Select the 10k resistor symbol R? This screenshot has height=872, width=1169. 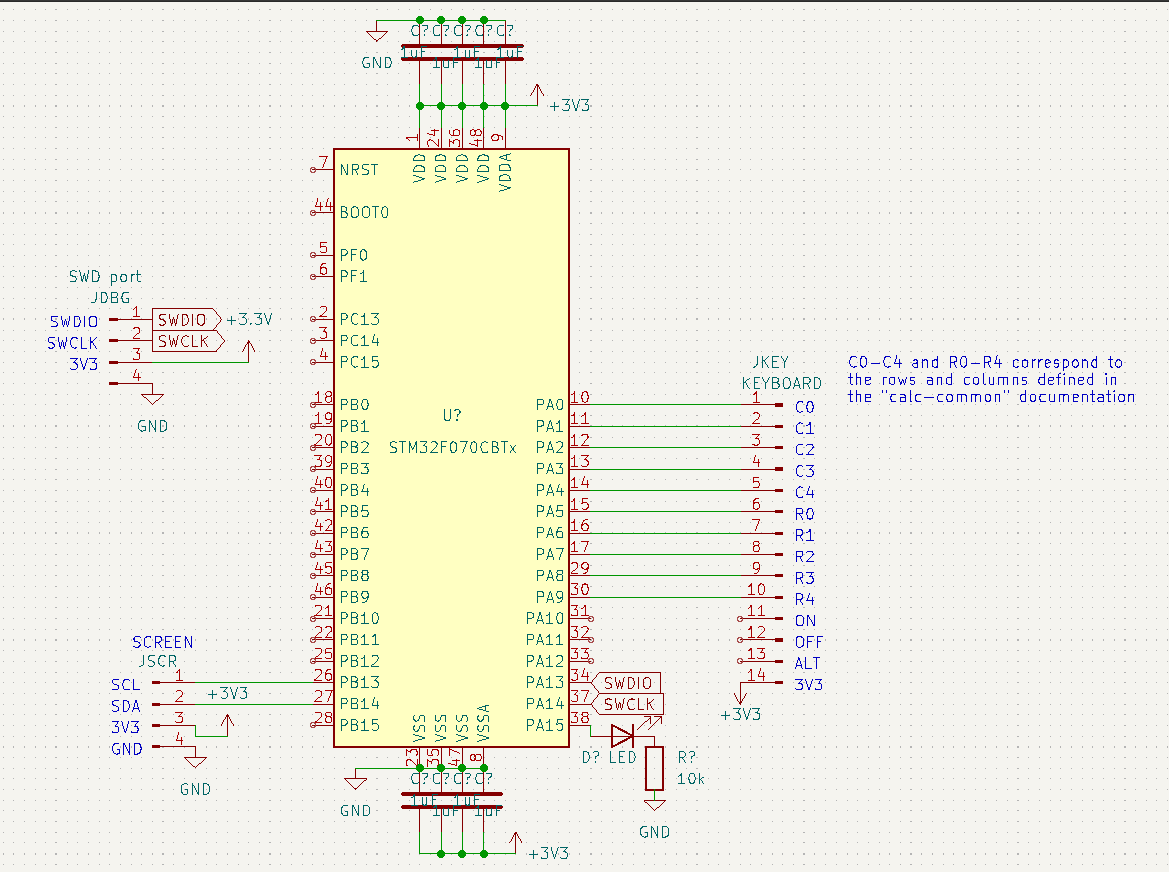pyautogui.click(x=654, y=767)
